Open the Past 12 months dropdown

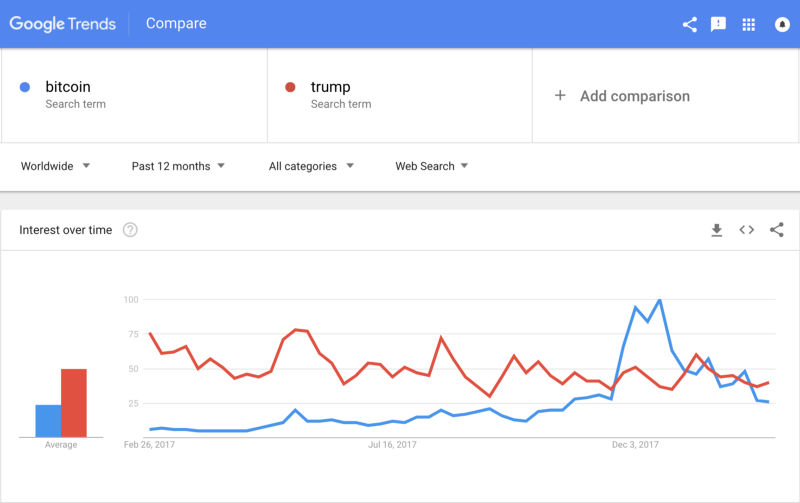click(178, 166)
